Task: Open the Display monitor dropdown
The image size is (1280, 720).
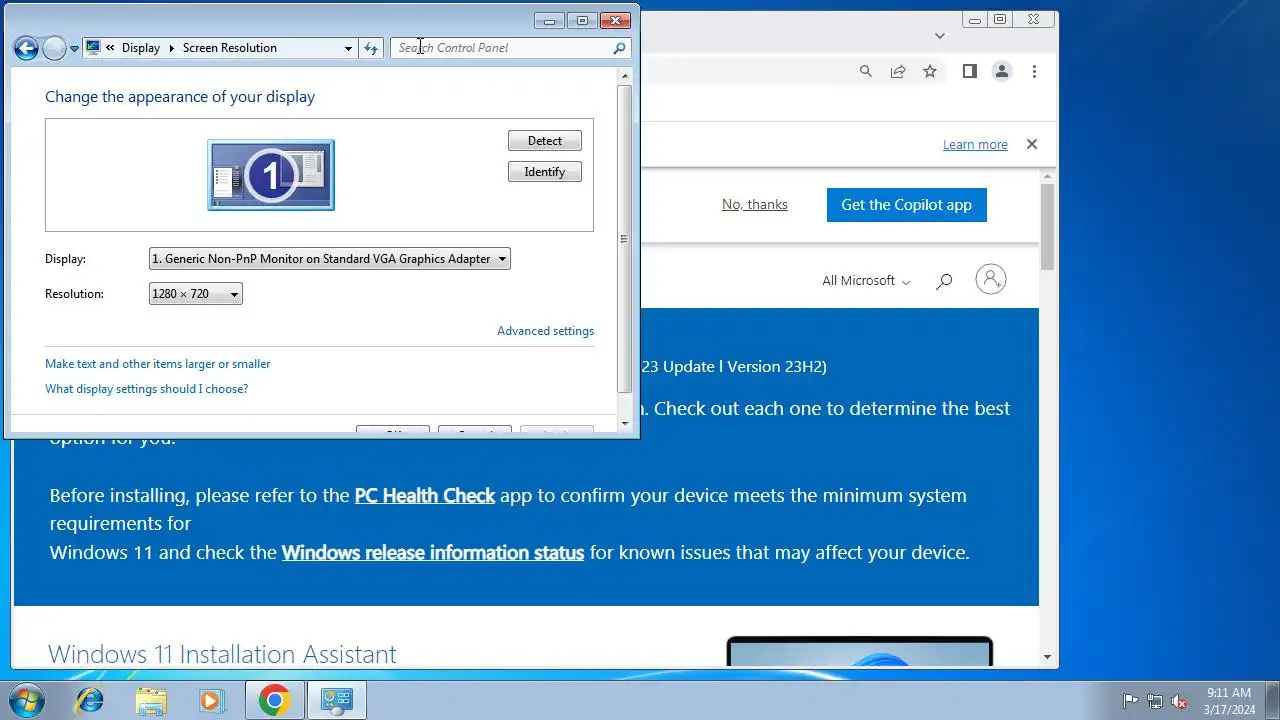Action: (330, 259)
